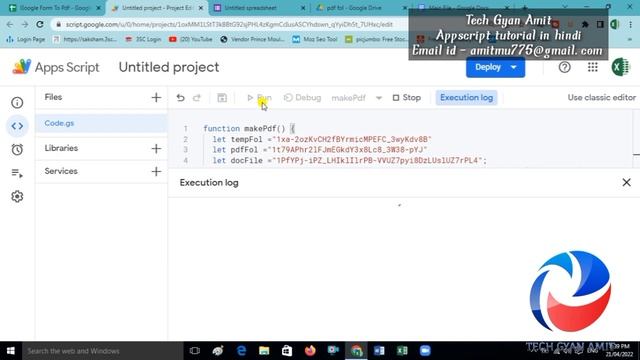Open Microsoft Store from taskbar
640x360 pixels.
point(287,351)
